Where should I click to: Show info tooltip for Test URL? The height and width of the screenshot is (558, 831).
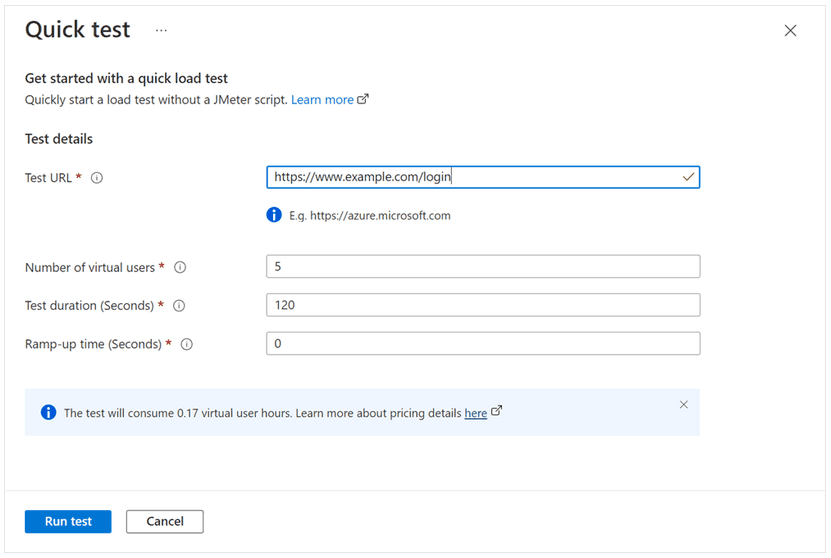pos(96,178)
